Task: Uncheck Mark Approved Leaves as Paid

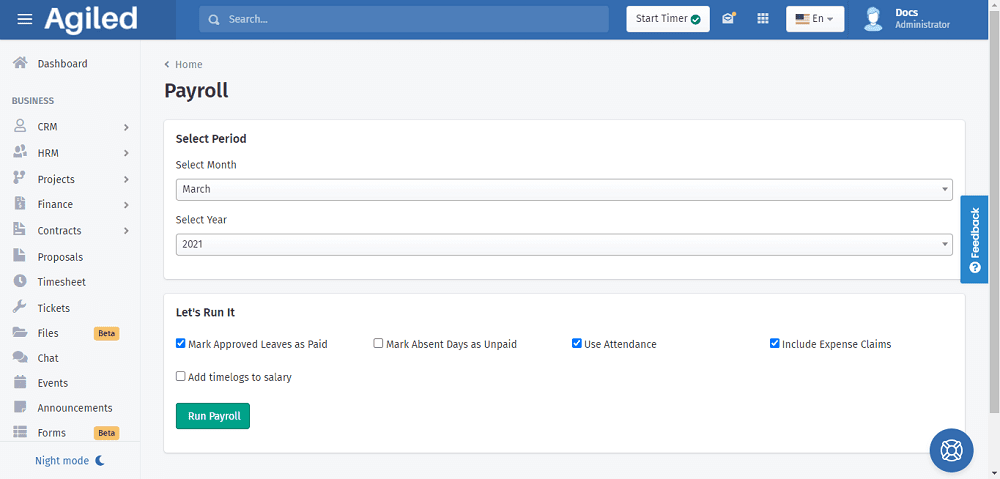Action: (181, 343)
